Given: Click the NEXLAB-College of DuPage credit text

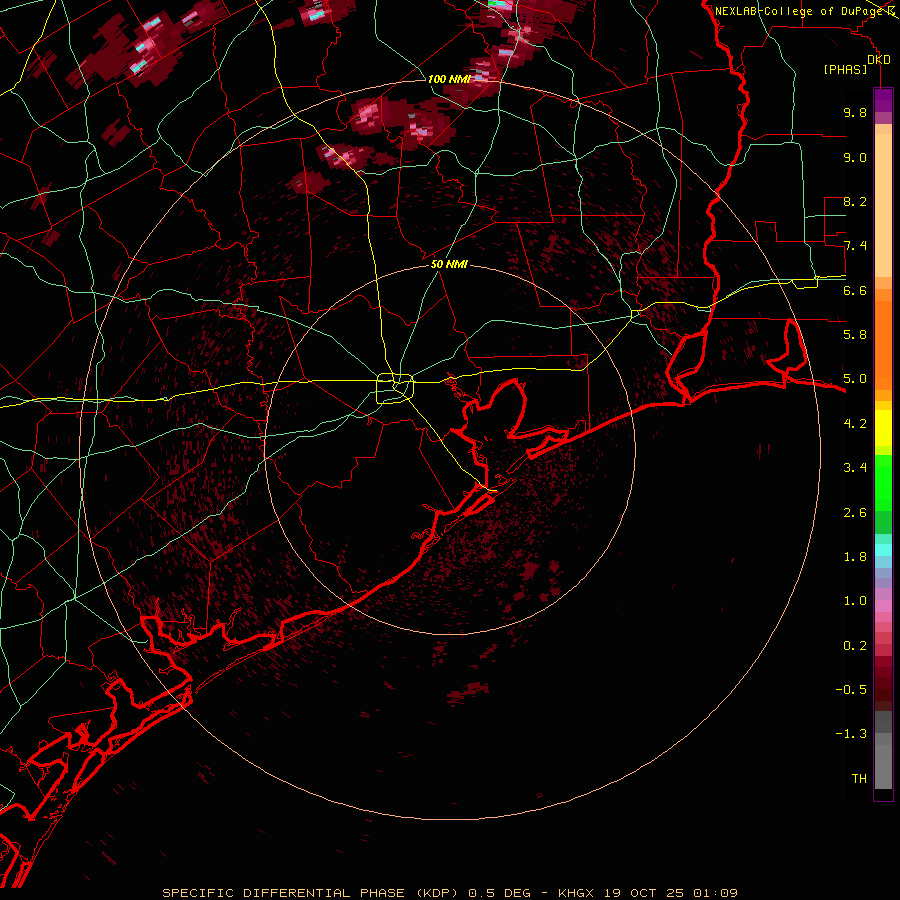Looking at the screenshot, I should click(799, 11).
